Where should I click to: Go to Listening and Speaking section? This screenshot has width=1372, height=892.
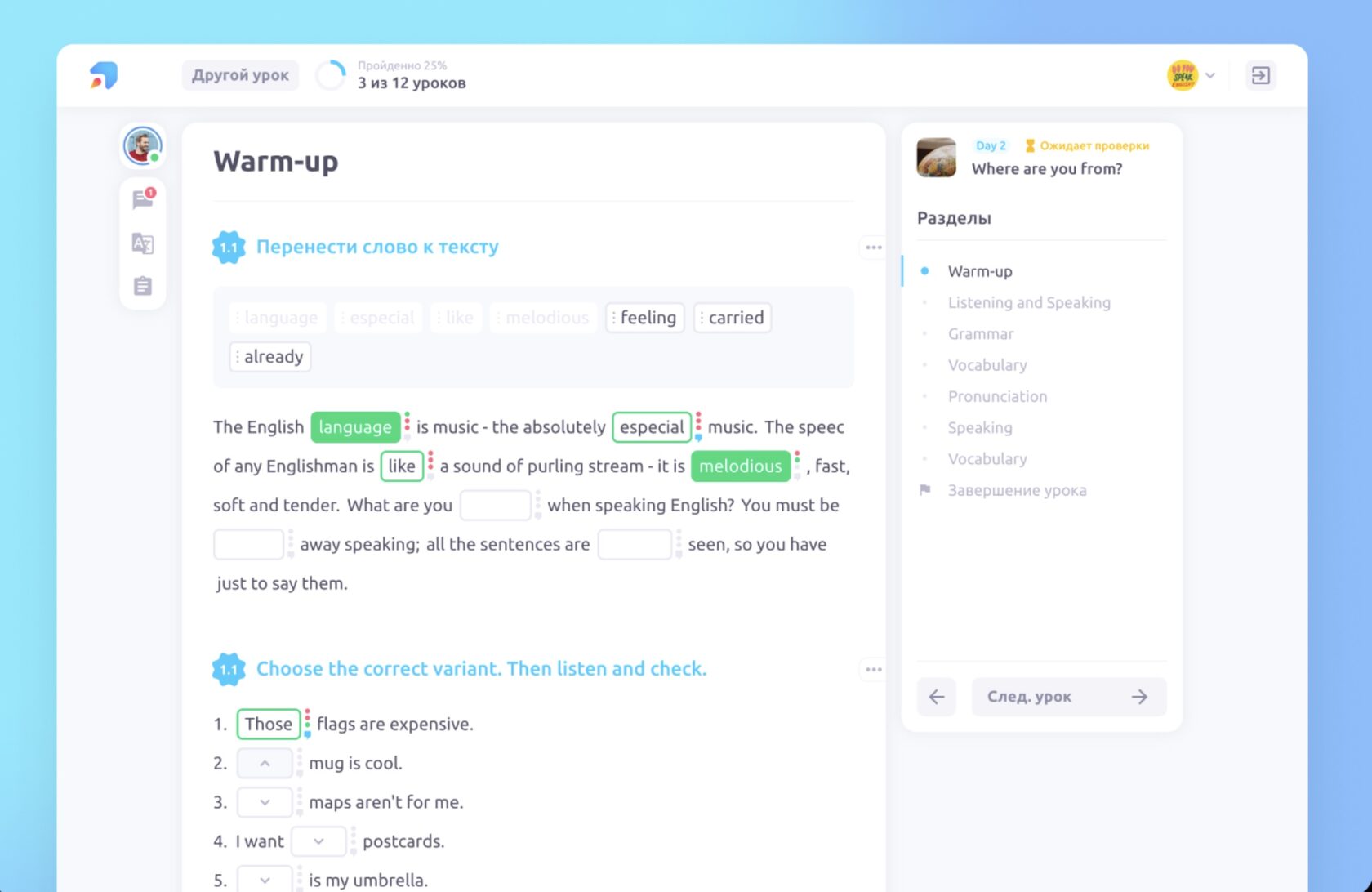click(1029, 302)
